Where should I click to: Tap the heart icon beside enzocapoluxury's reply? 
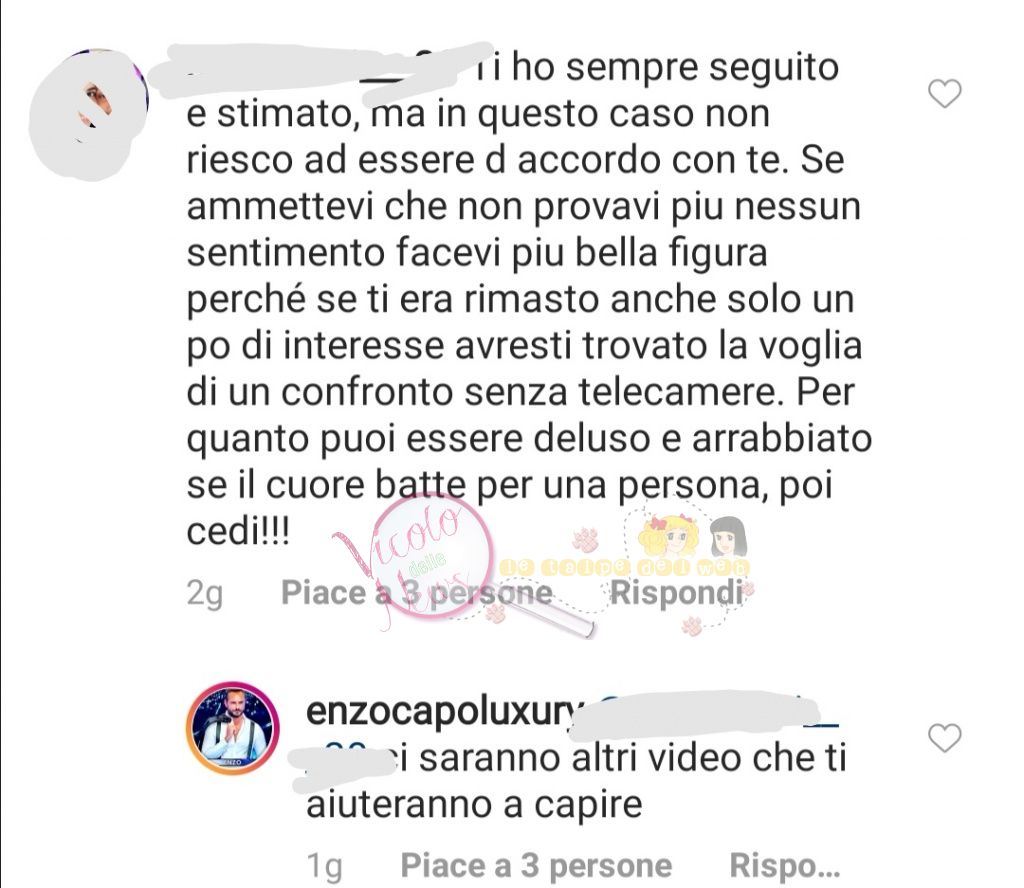click(944, 738)
